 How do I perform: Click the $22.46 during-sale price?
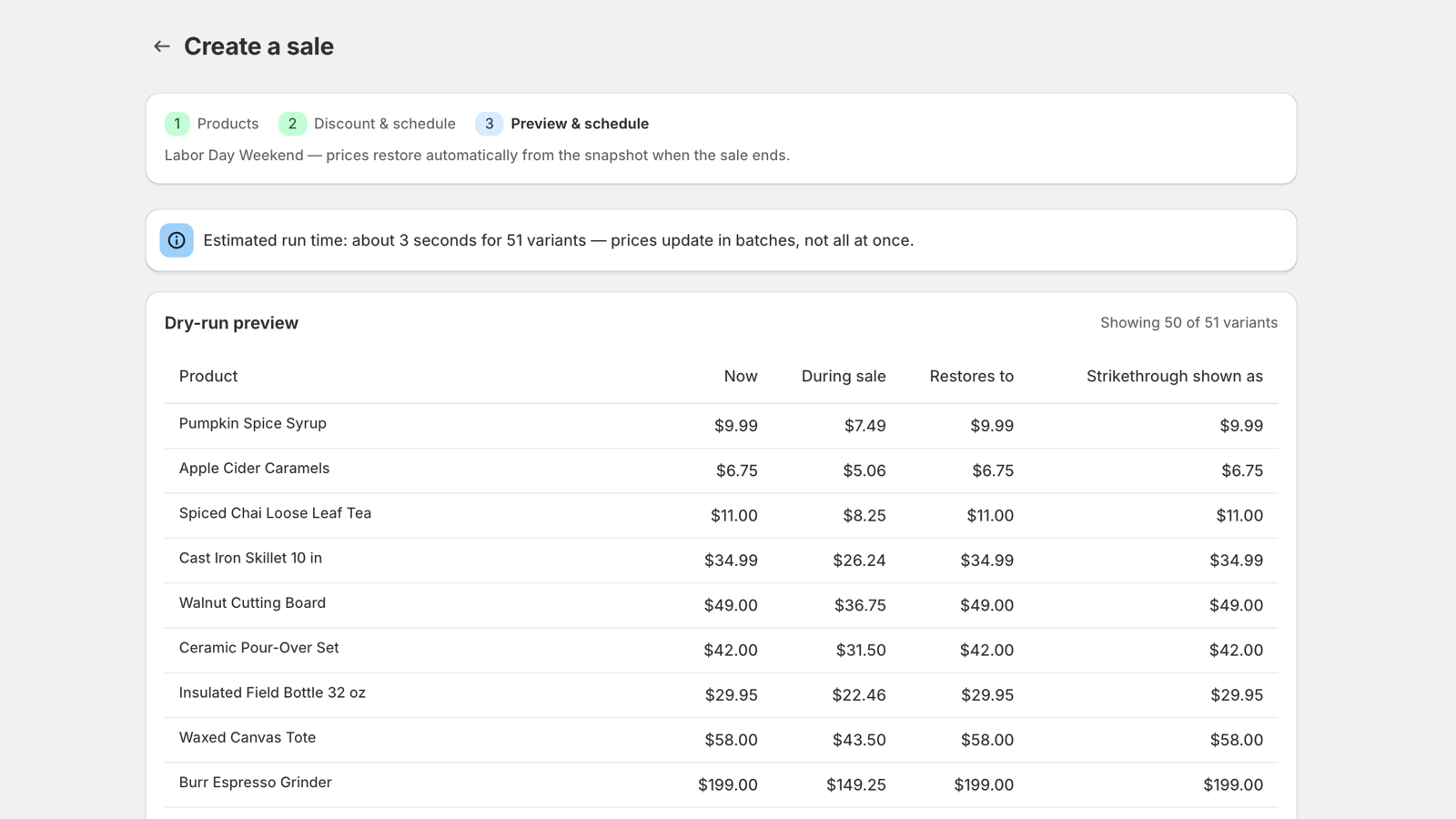pyautogui.click(x=859, y=695)
